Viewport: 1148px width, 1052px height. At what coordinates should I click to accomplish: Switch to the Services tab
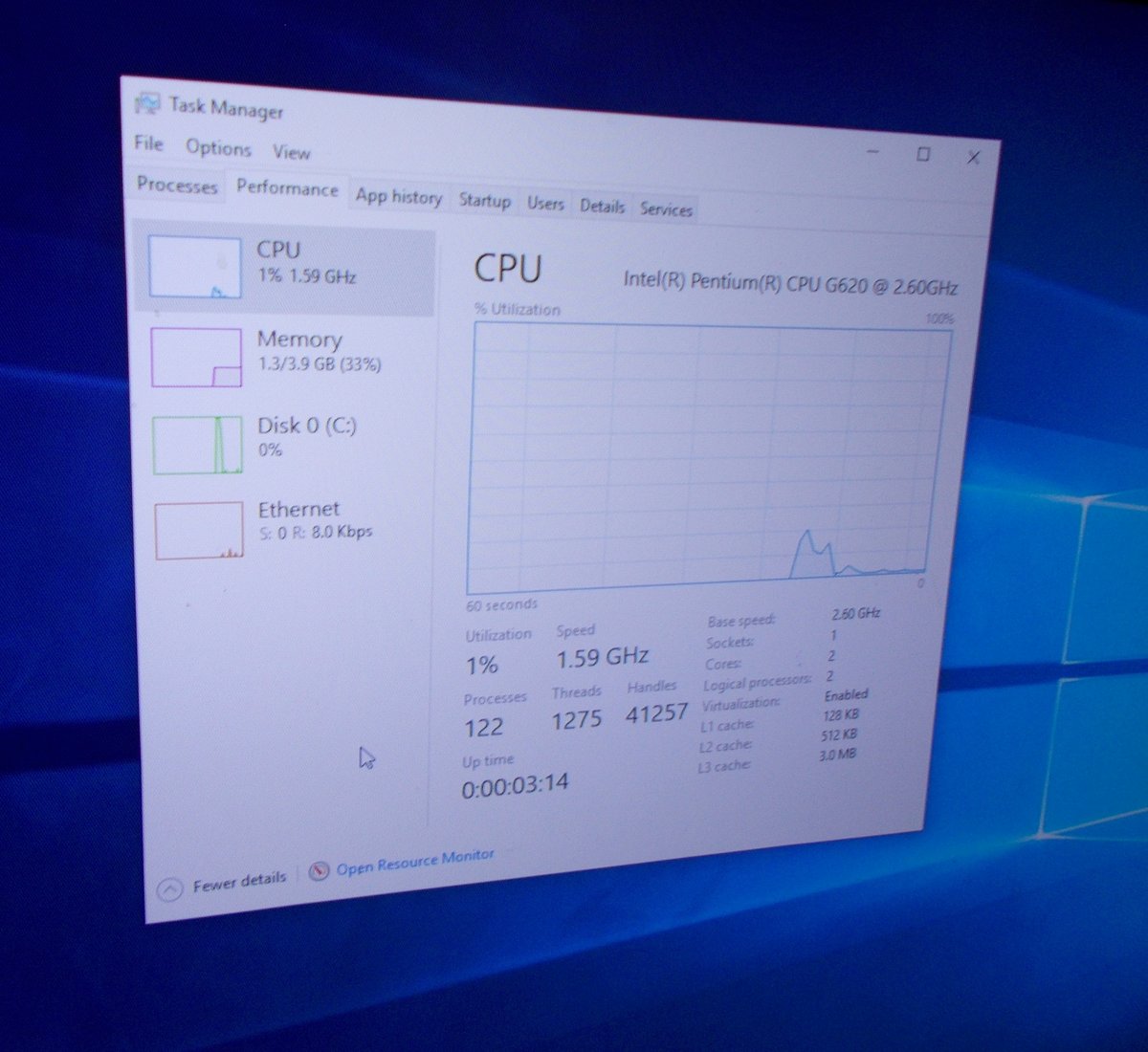tap(666, 209)
